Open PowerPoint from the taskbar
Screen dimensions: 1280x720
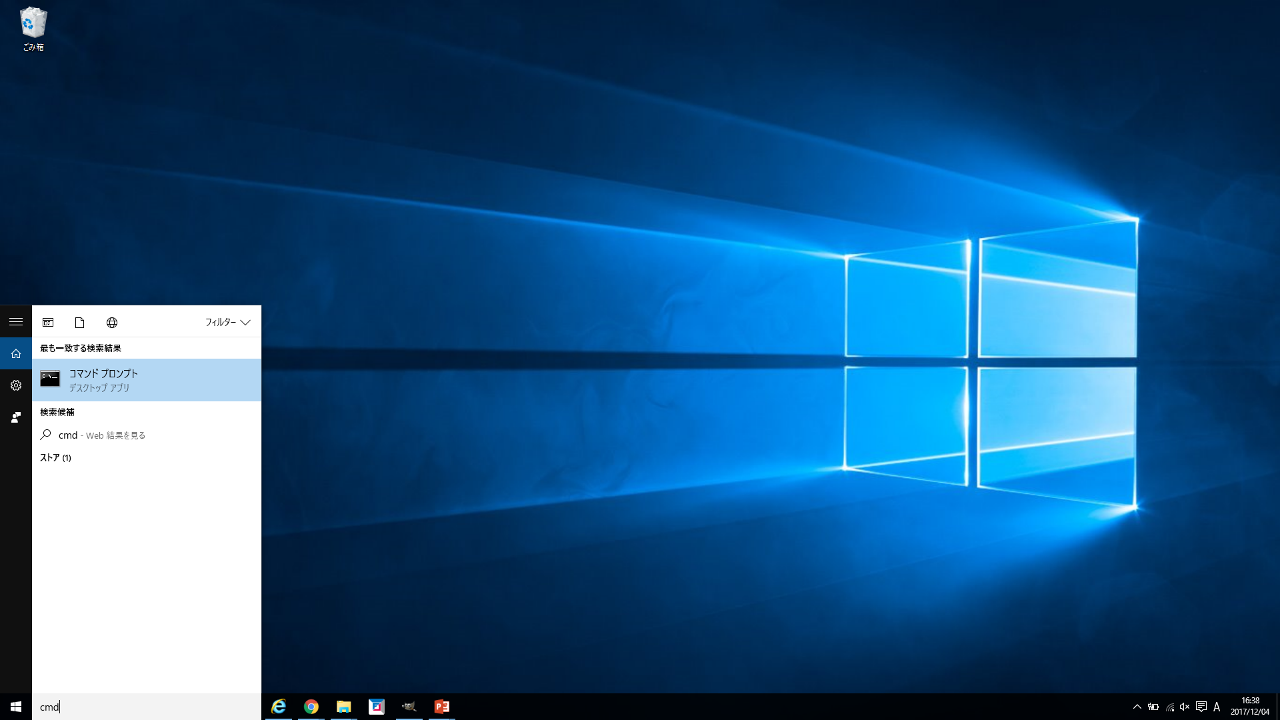tap(442, 707)
